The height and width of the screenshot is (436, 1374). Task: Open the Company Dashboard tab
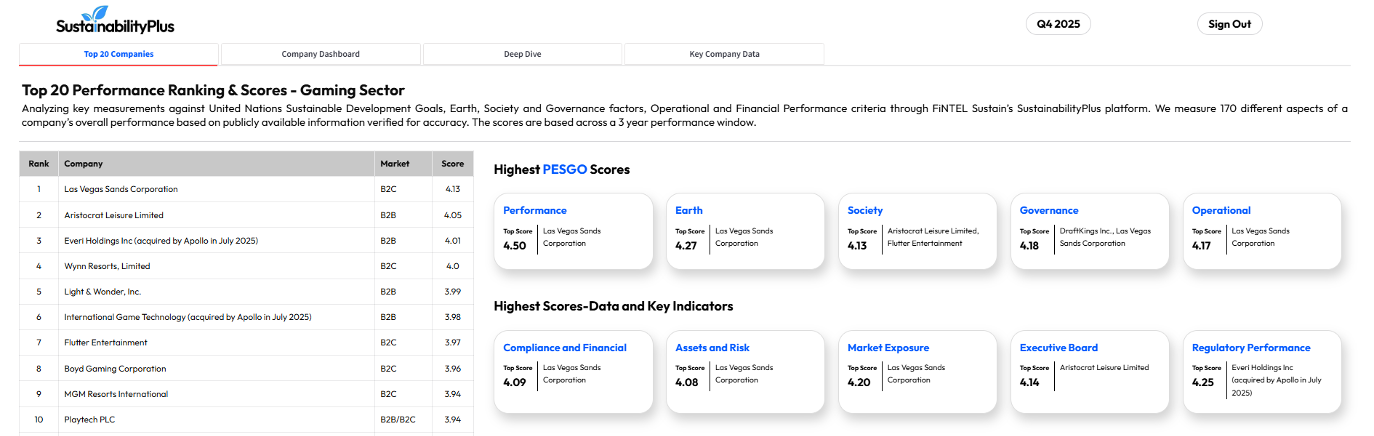tap(321, 54)
